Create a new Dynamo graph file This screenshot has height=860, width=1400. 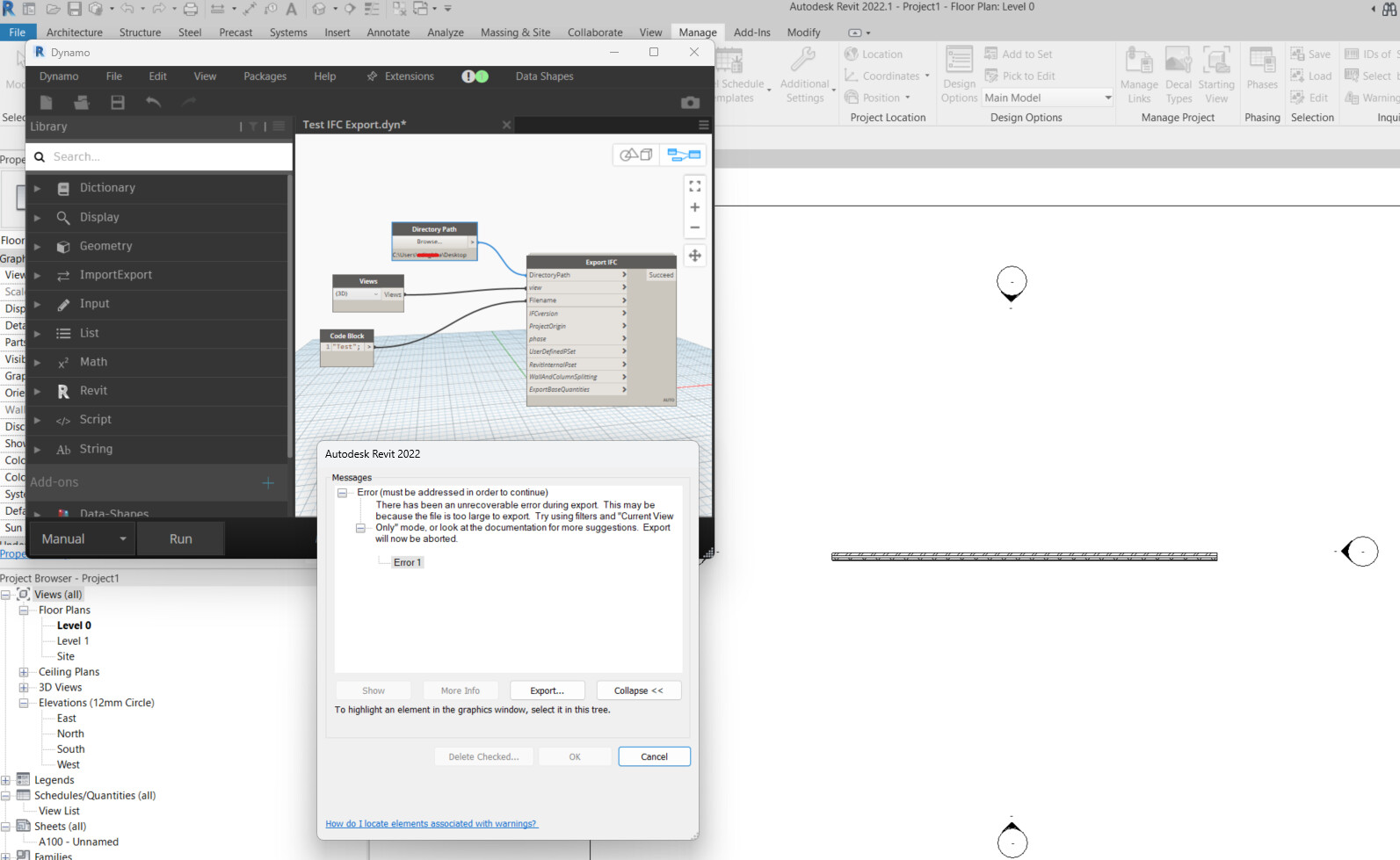(x=47, y=103)
